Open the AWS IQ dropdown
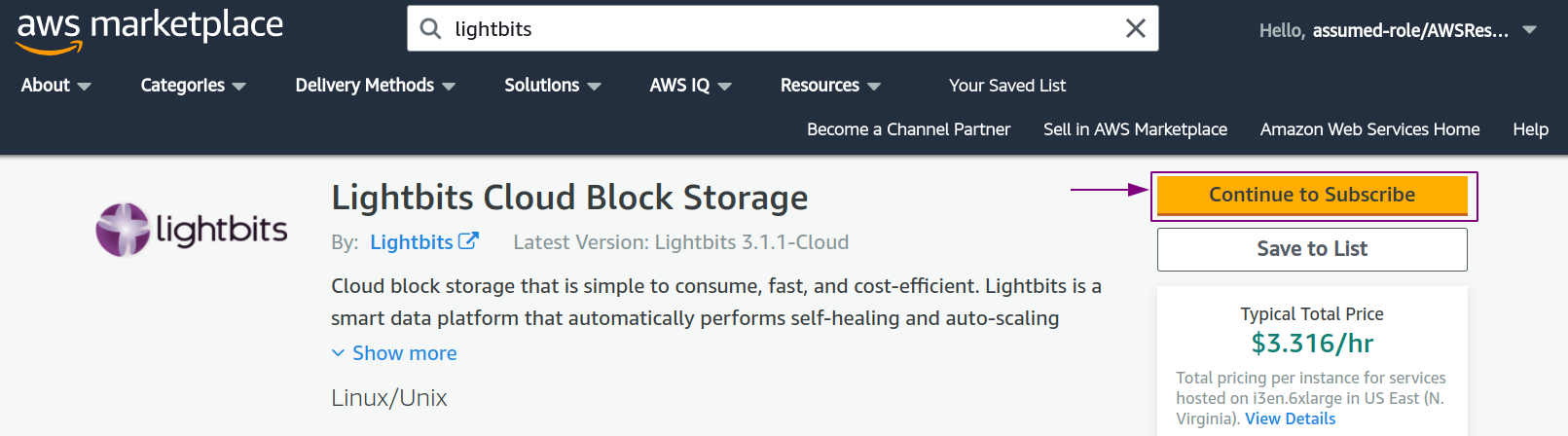This screenshot has width=1568, height=436. point(690,86)
